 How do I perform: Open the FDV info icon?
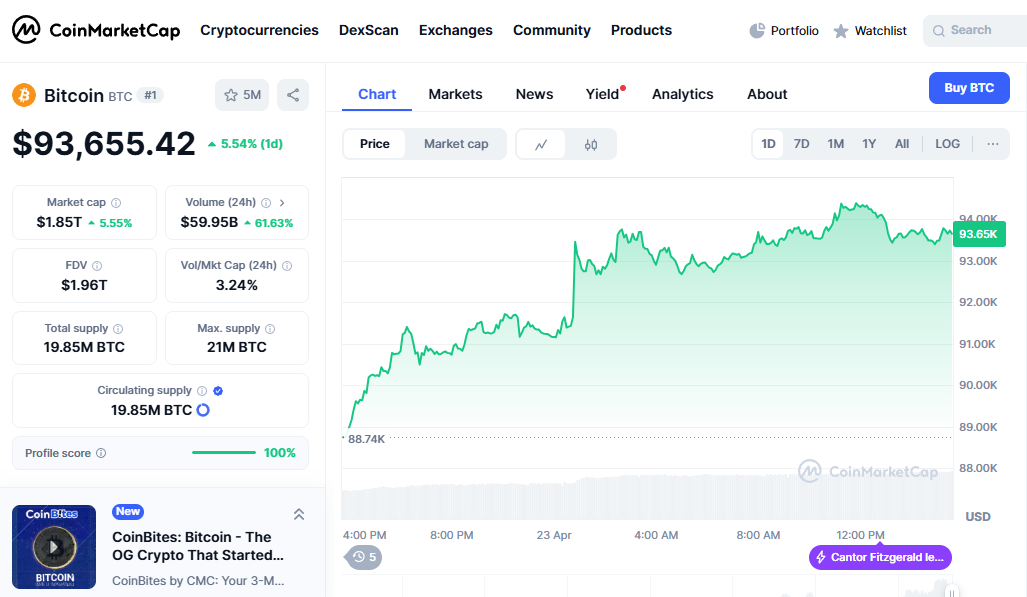97,266
